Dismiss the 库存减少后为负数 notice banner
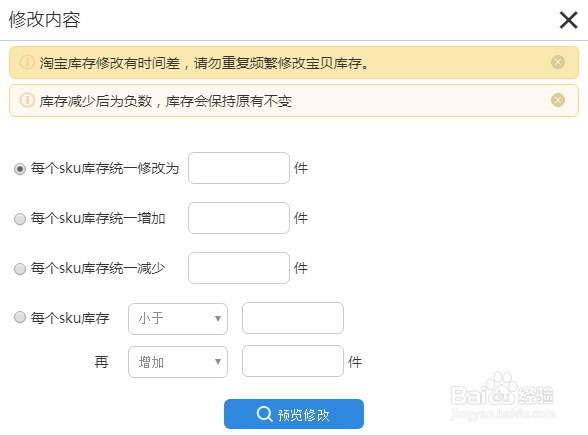The height and width of the screenshot is (435, 588). tap(558, 100)
